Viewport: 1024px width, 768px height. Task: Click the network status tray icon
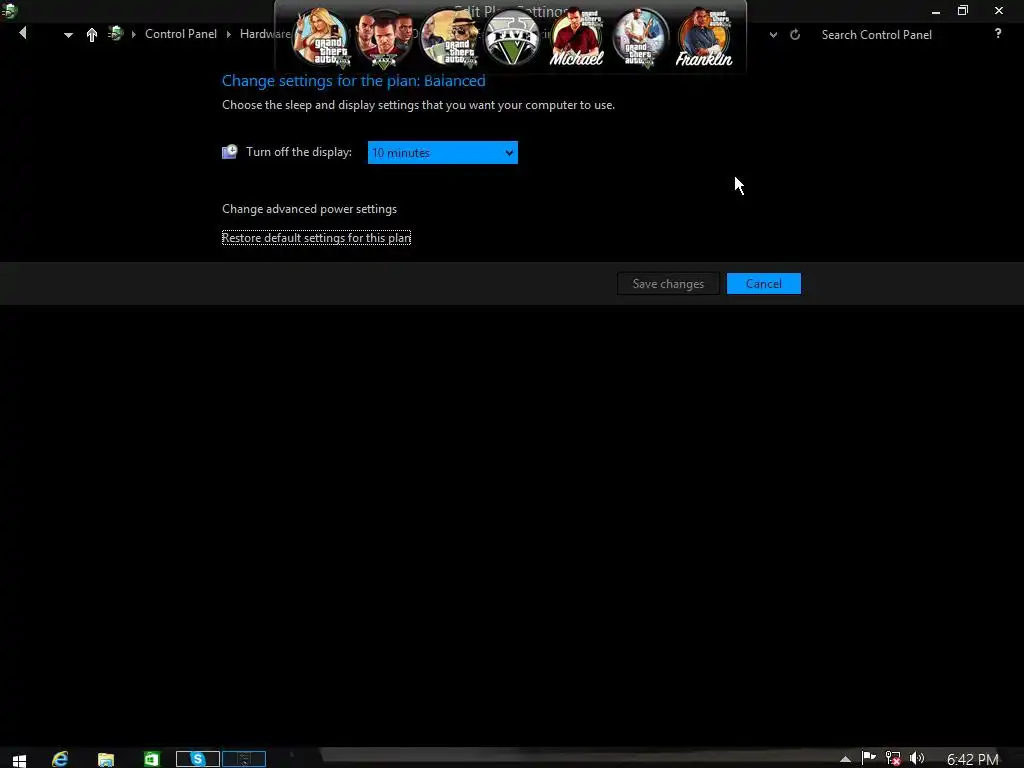click(x=893, y=758)
